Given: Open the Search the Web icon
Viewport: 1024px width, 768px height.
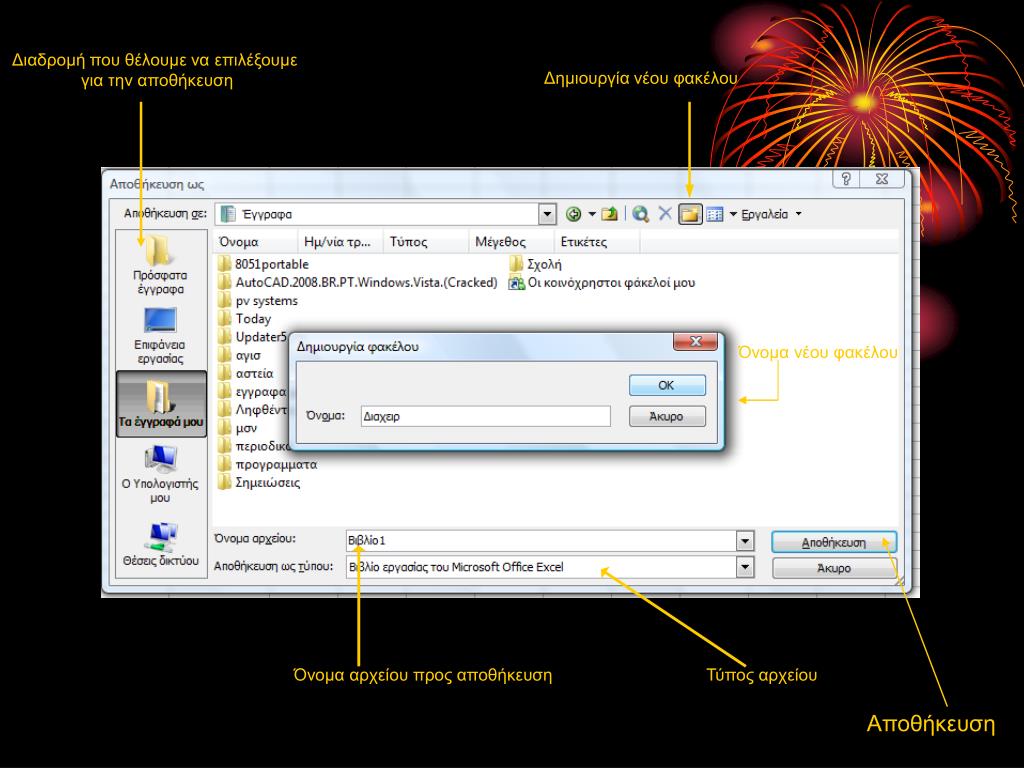Looking at the screenshot, I should [x=641, y=214].
